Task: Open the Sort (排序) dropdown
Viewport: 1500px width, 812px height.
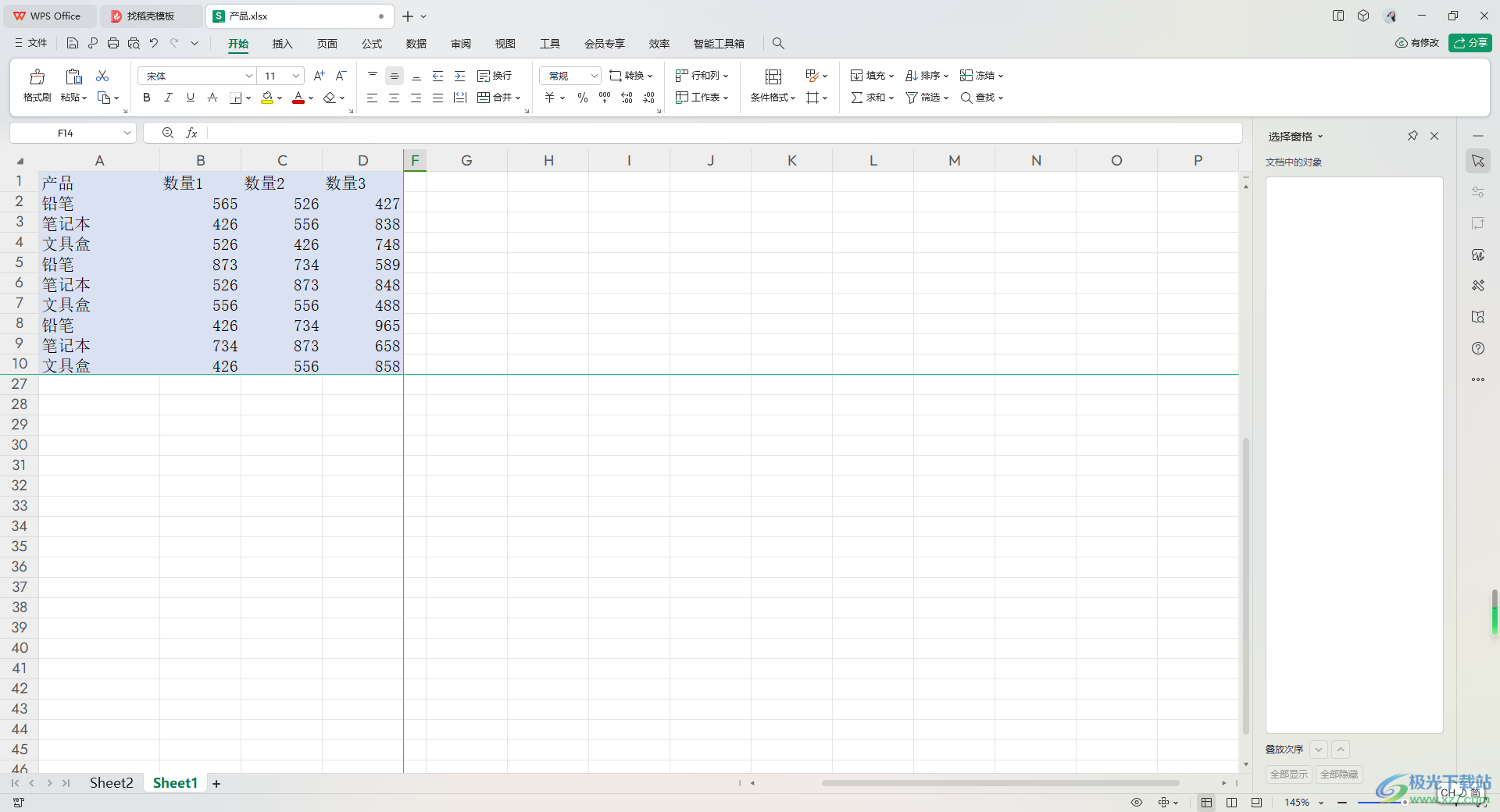Action: click(927, 76)
